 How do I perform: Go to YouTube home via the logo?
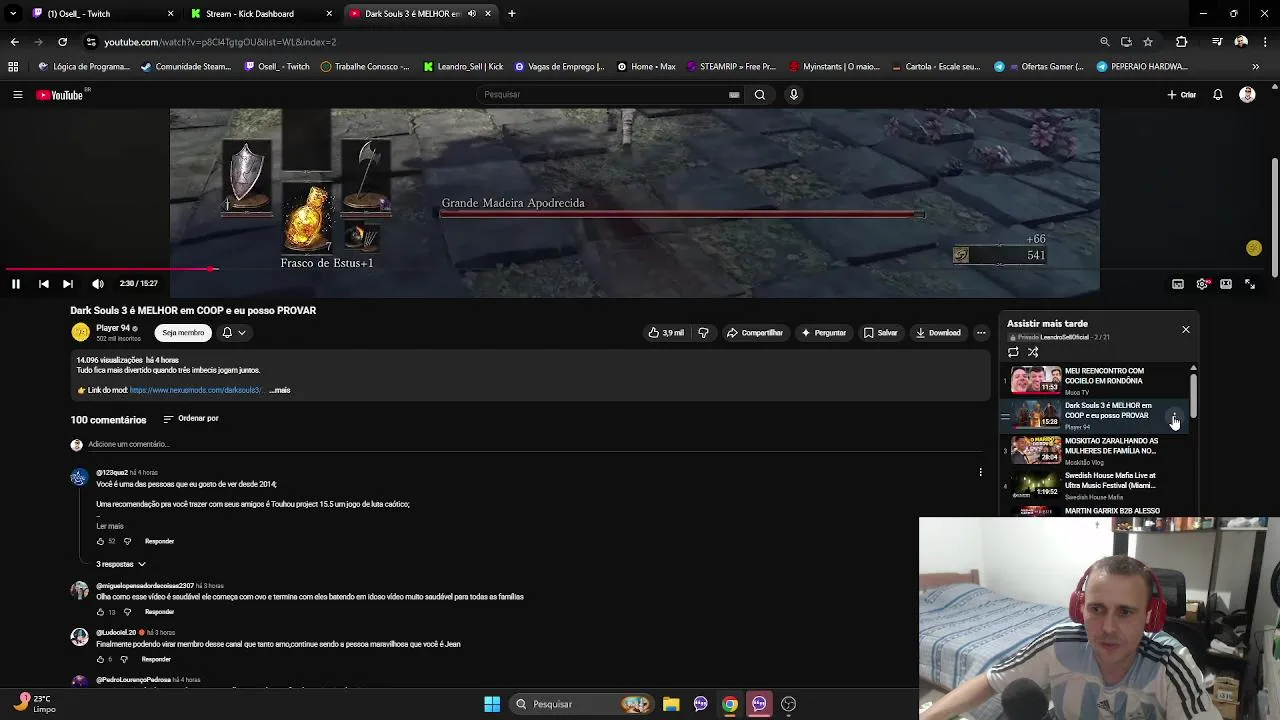click(60, 95)
